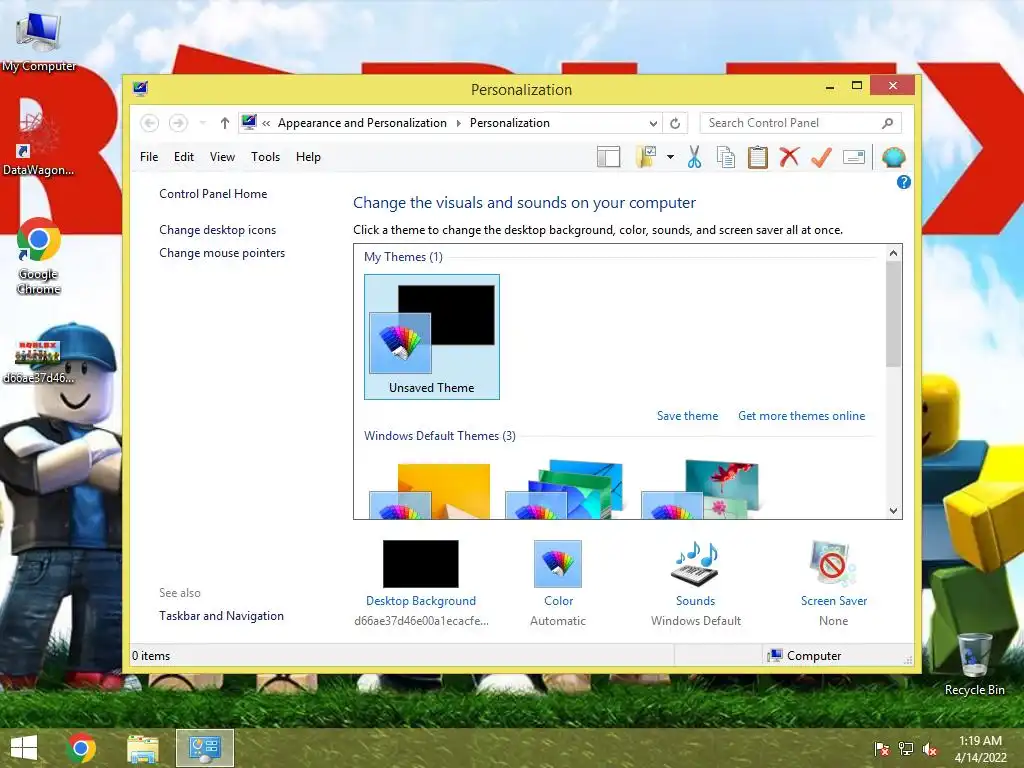This screenshot has width=1024, height=768.
Task: Click the Forward navigation arrow
Action: (178, 123)
